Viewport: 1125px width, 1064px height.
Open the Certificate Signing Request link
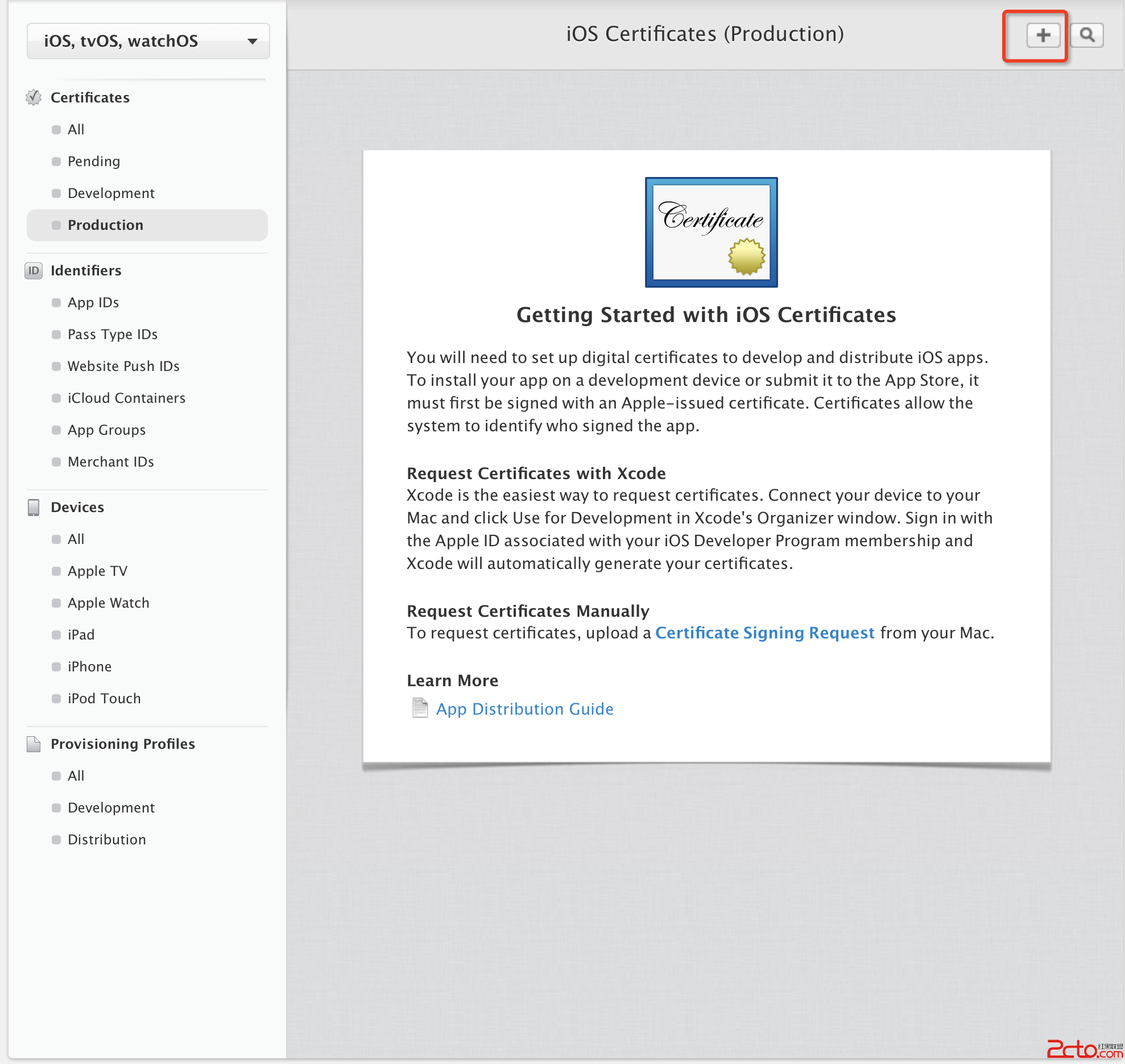[764, 633]
